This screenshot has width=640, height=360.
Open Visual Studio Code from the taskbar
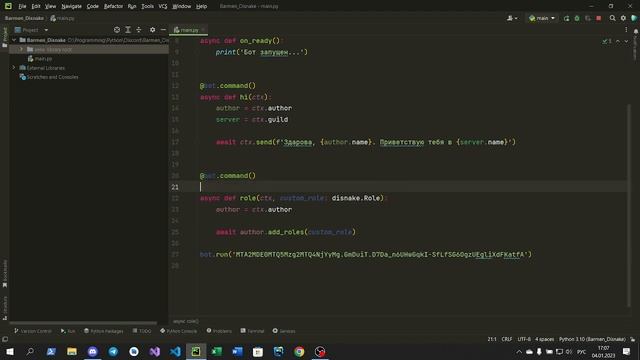click(175, 351)
